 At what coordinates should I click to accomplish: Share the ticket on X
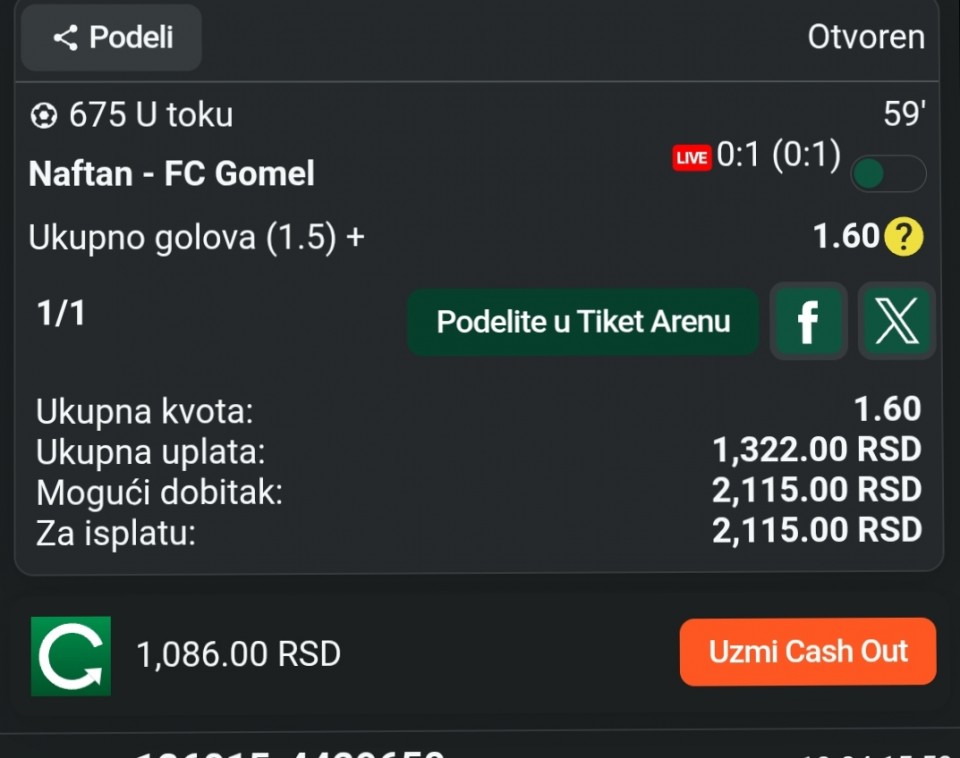896,322
